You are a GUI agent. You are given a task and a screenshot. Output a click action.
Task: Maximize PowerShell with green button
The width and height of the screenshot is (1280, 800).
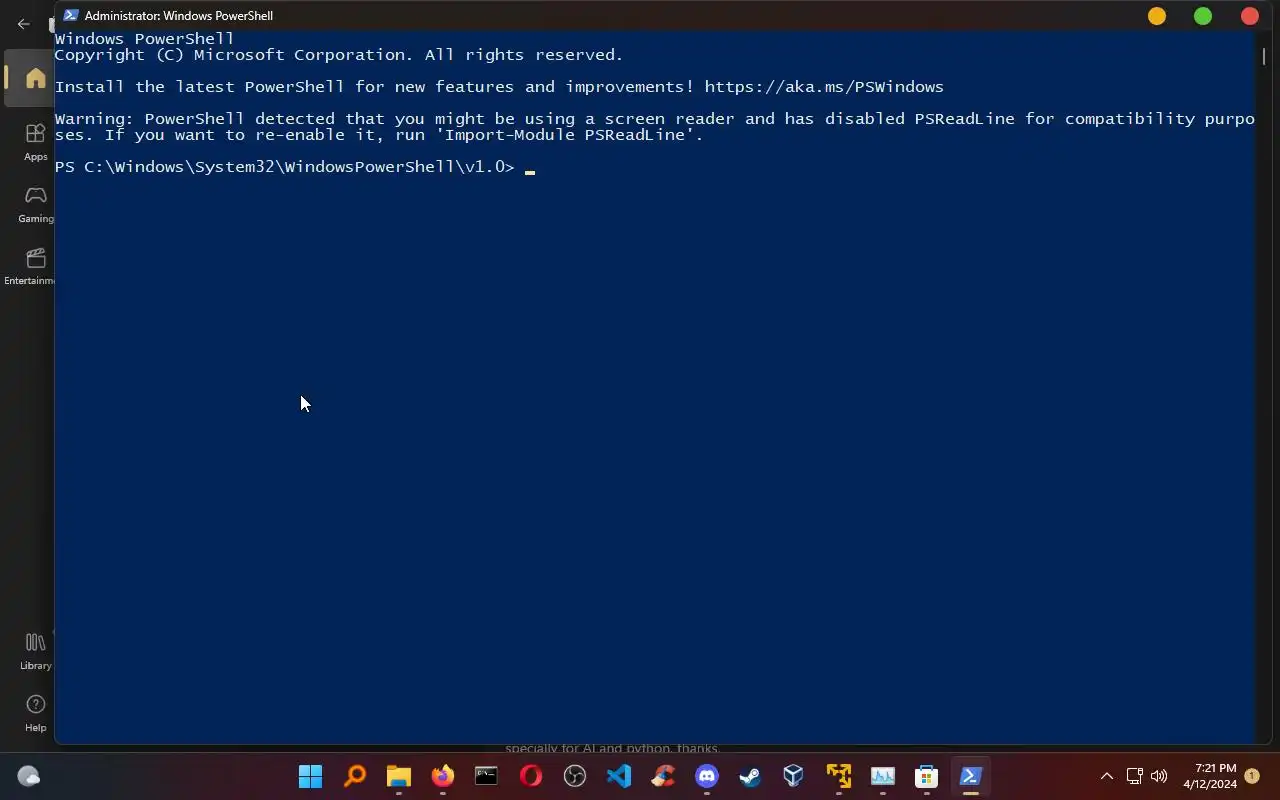[1203, 15]
